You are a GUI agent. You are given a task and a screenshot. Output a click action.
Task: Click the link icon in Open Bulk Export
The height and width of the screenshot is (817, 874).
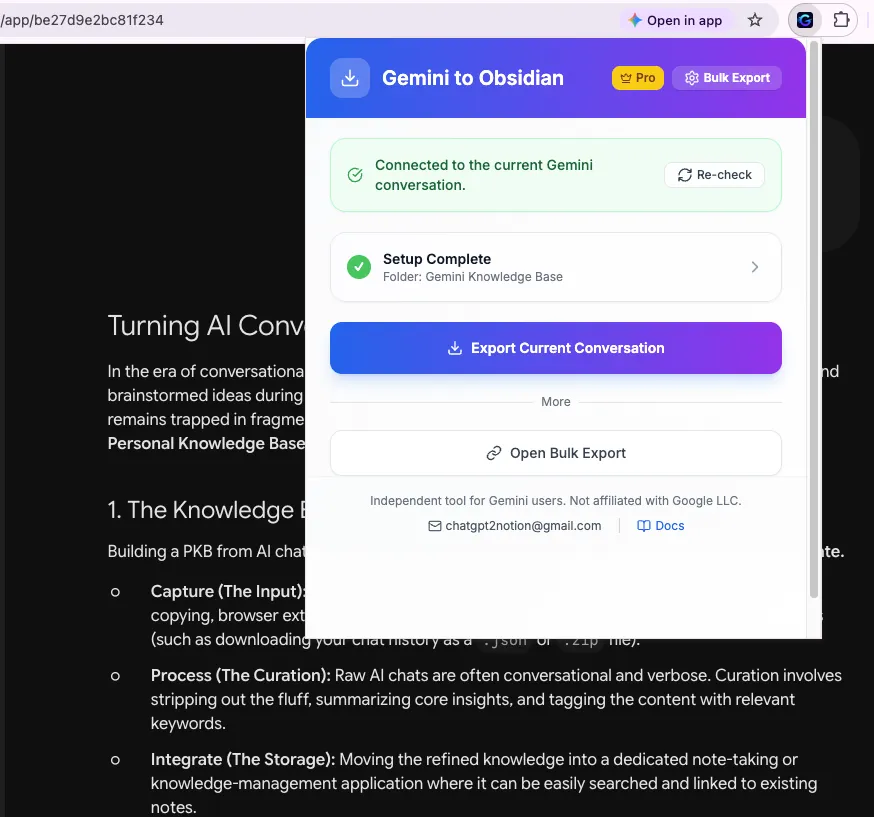click(x=494, y=453)
